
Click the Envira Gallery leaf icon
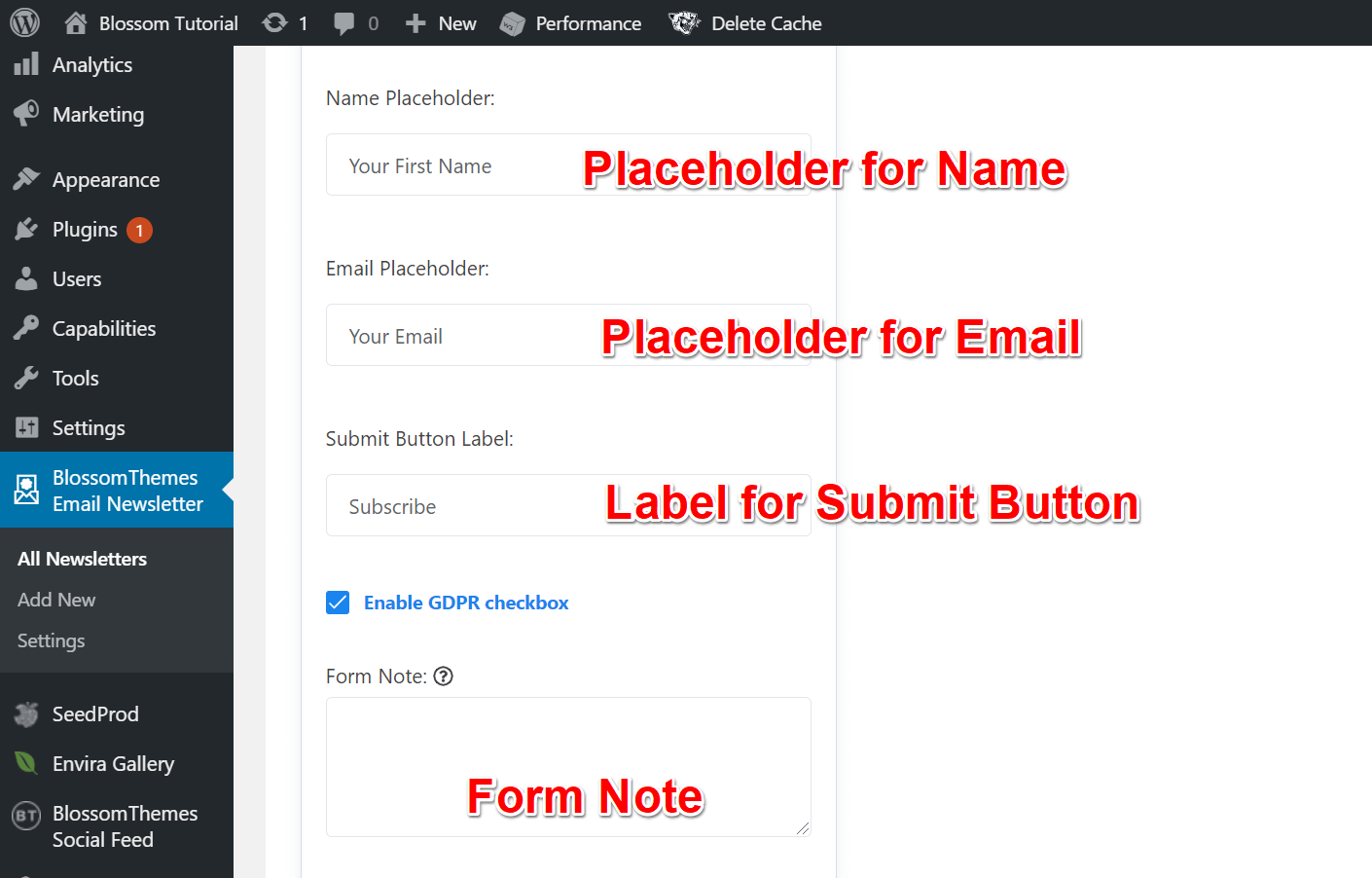pos(26,763)
